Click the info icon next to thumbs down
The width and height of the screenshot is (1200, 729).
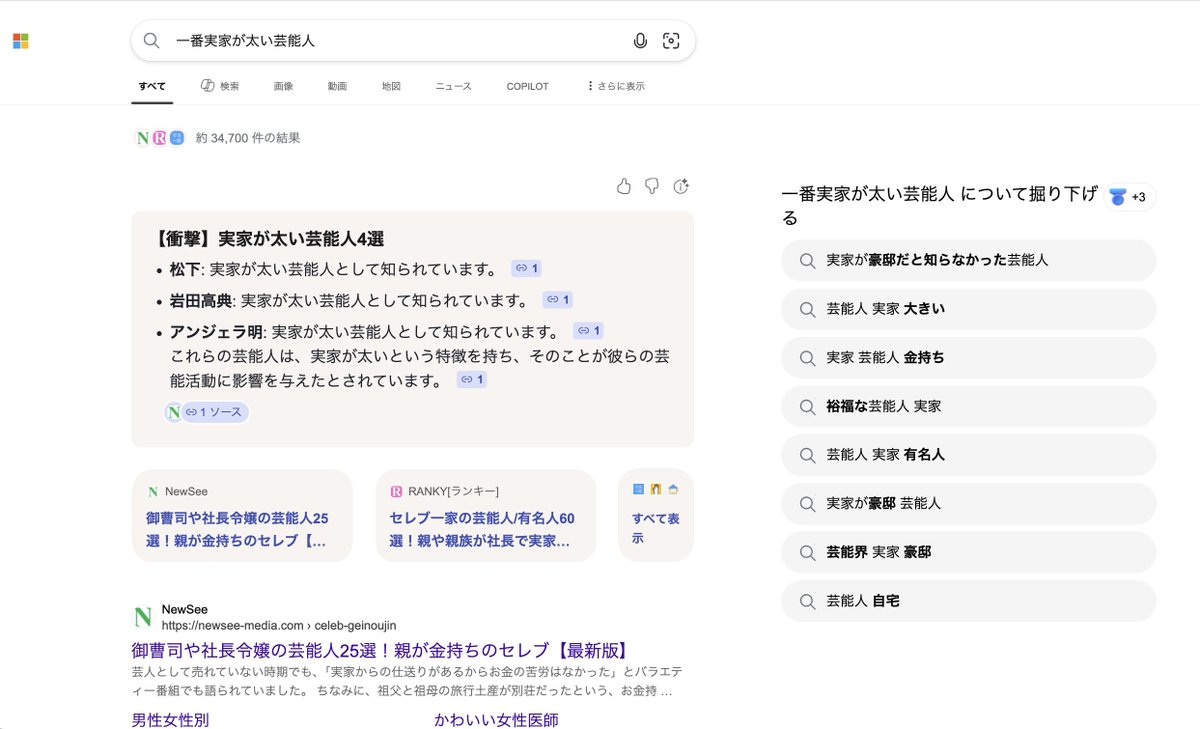pos(681,186)
